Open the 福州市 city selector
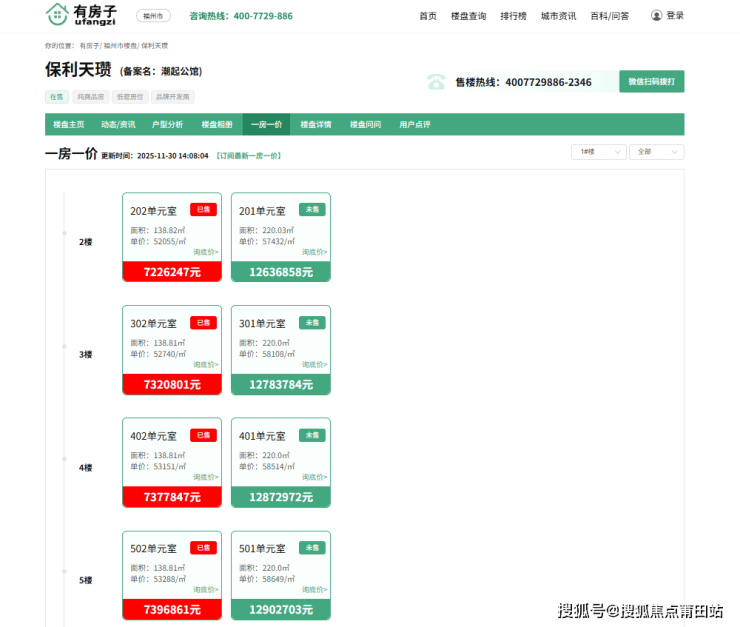The height and width of the screenshot is (627, 740). click(153, 16)
